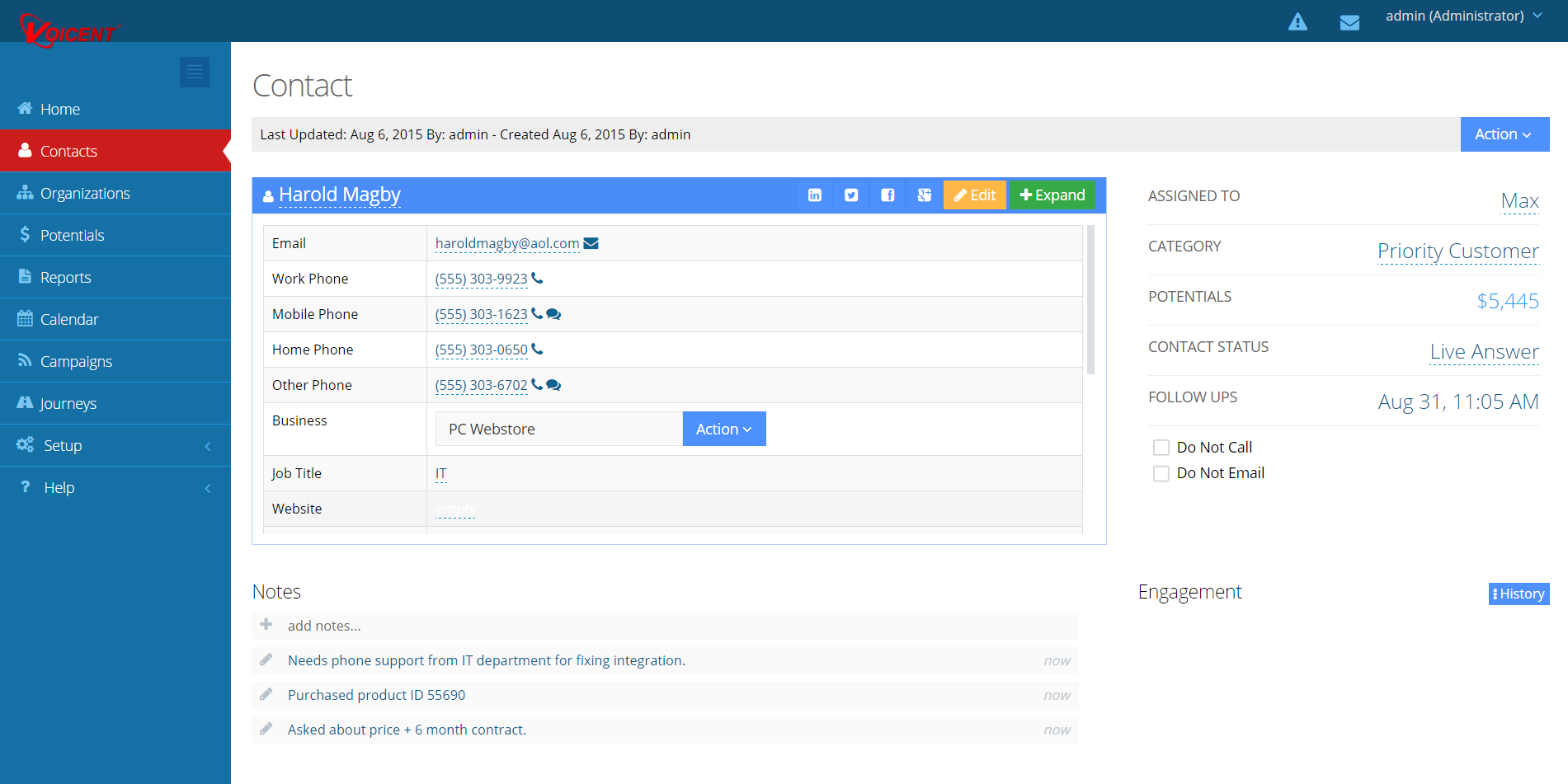Image resolution: width=1568 pixels, height=784 pixels.
Task: Call the Work Phone via phone icon
Action: [x=537, y=279]
